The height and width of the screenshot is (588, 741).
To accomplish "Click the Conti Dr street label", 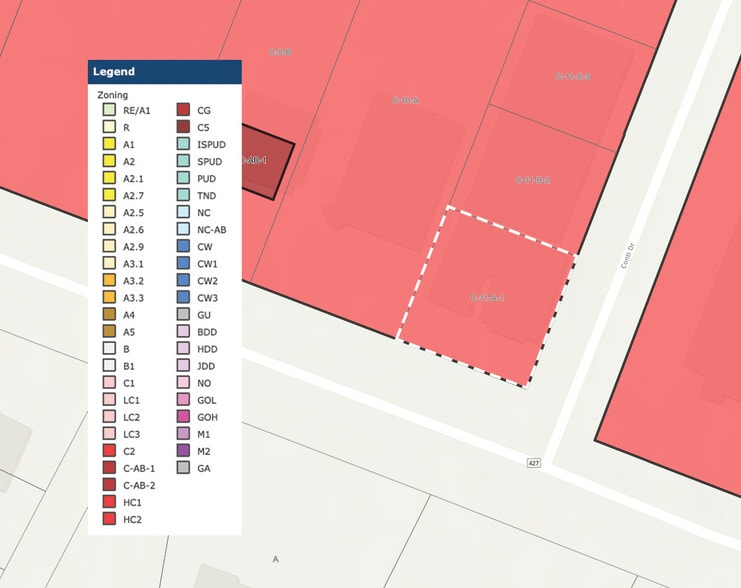I will pos(628,256).
